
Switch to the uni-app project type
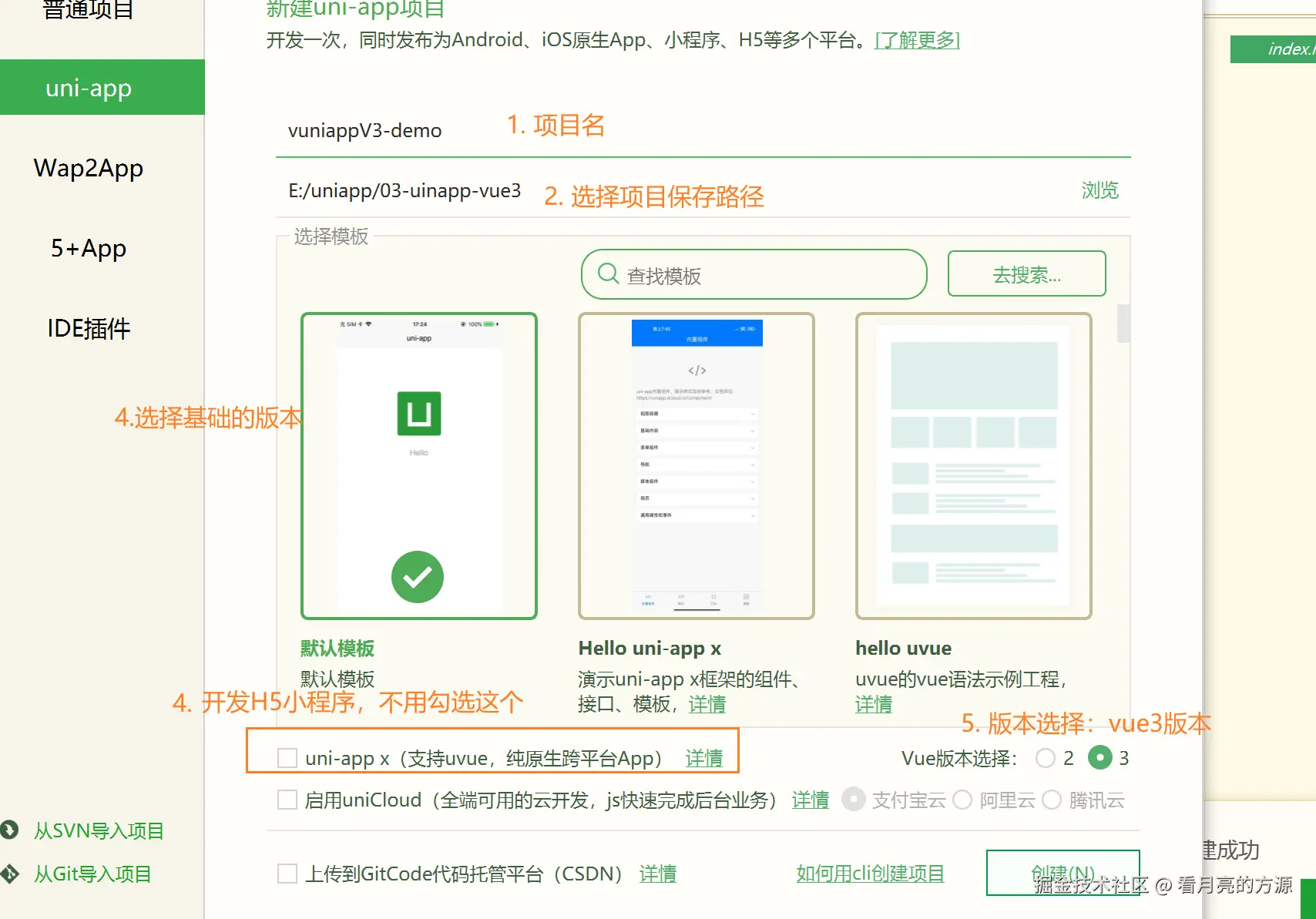[x=102, y=87]
